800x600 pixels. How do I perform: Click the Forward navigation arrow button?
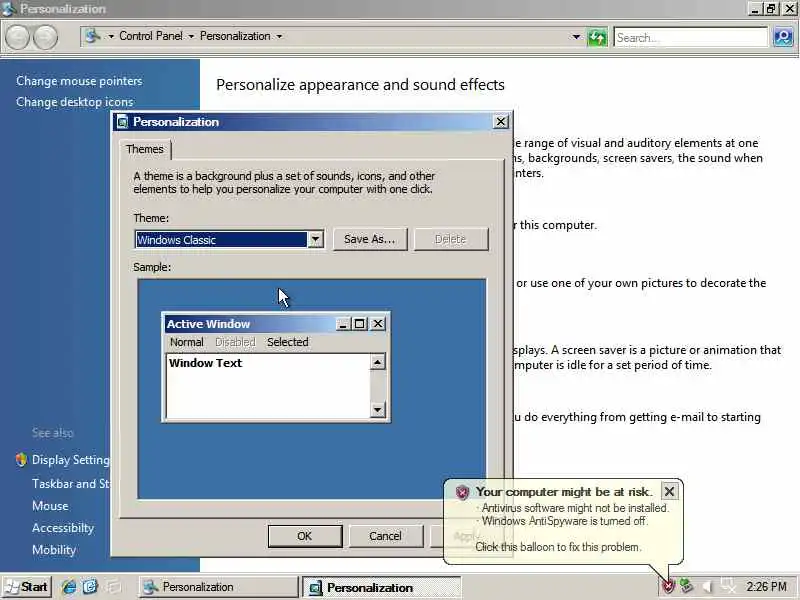point(45,37)
